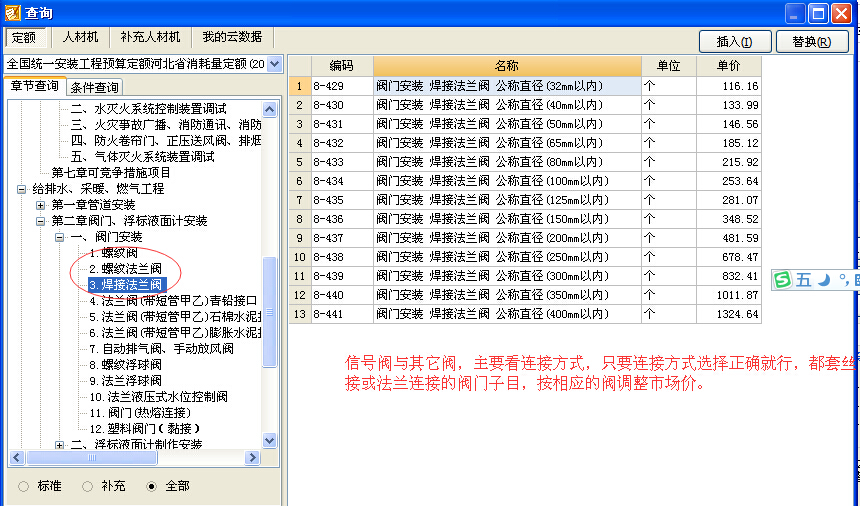Screen dimensions: 860x506
Task: Open the 我的云数据 tab
Action: coord(233,37)
